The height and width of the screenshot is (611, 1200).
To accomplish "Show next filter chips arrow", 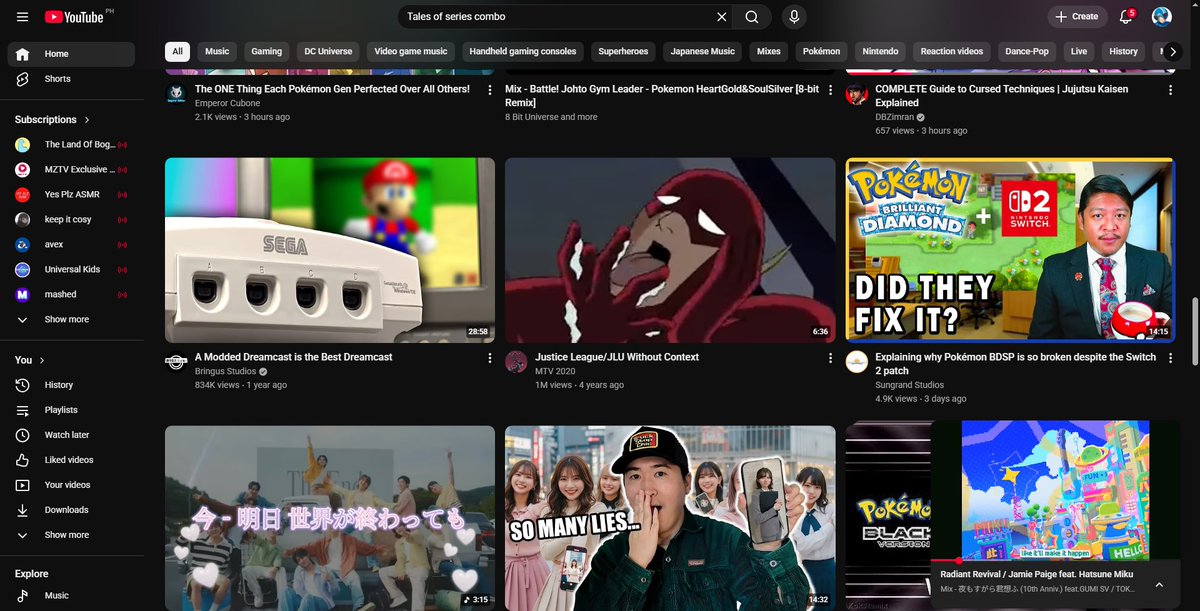I will pyautogui.click(x=1172, y=51).
